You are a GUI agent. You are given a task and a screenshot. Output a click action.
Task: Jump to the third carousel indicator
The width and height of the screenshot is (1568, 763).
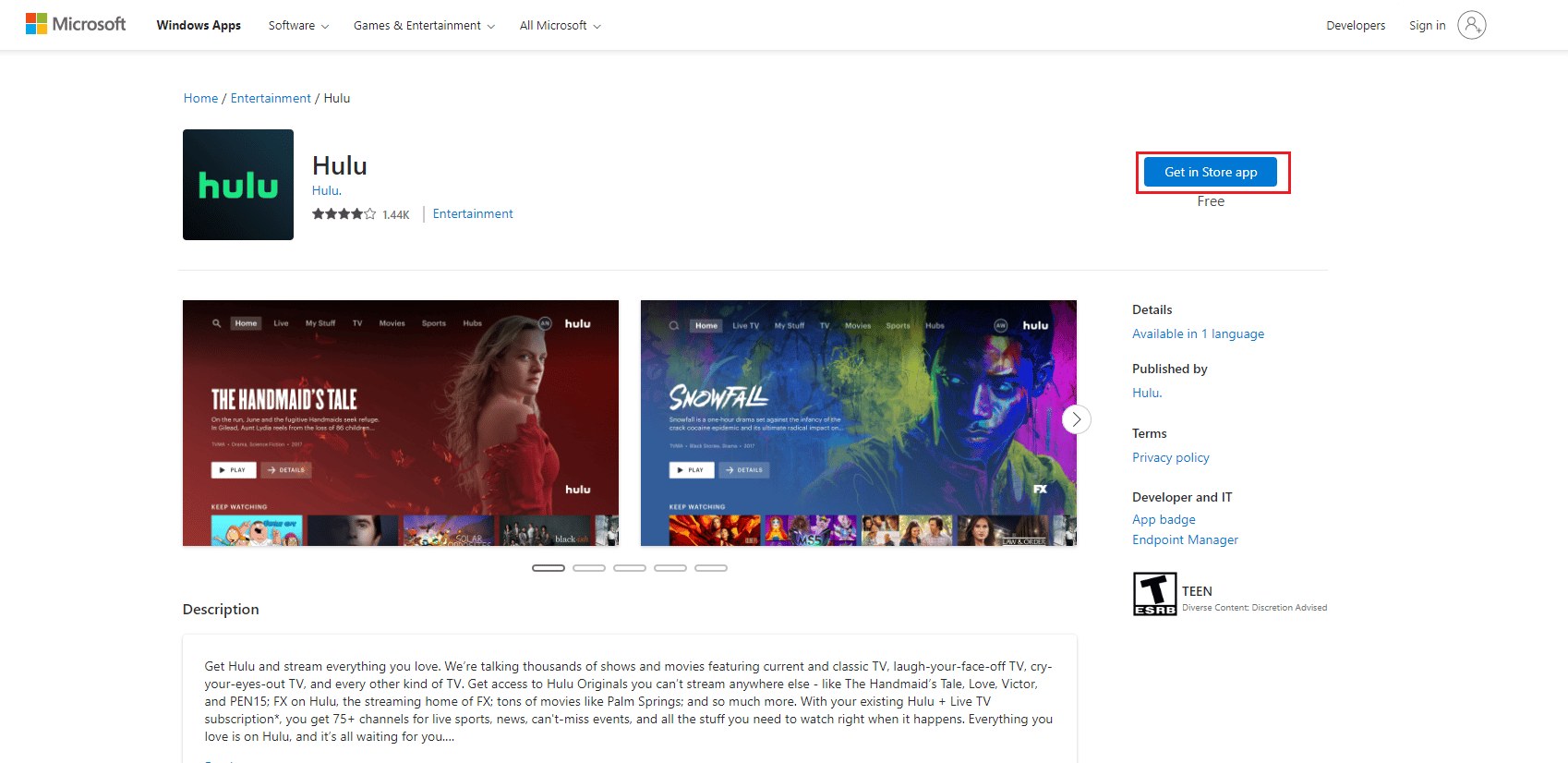630,568
